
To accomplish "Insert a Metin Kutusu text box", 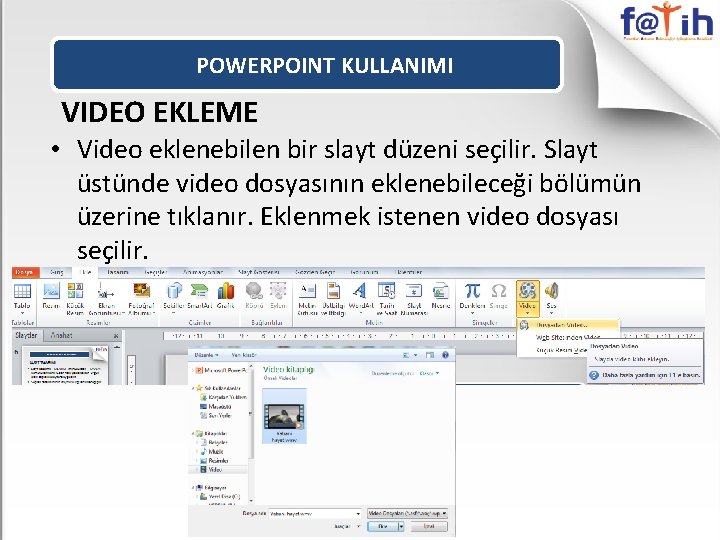I will 307,298.
